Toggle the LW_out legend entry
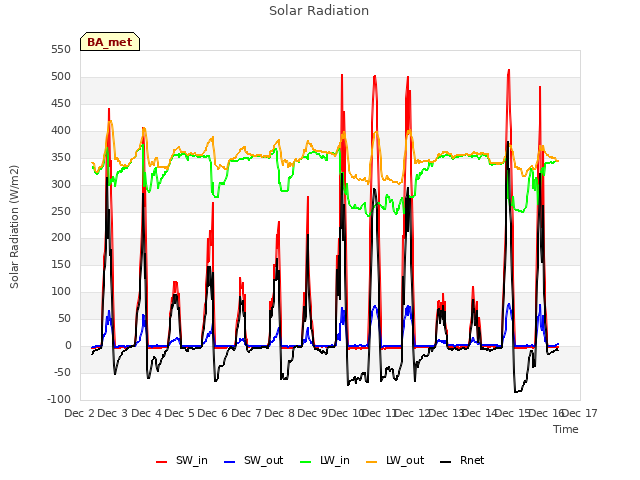This screenshot has height=480, width=640. [x=395, y=460]
